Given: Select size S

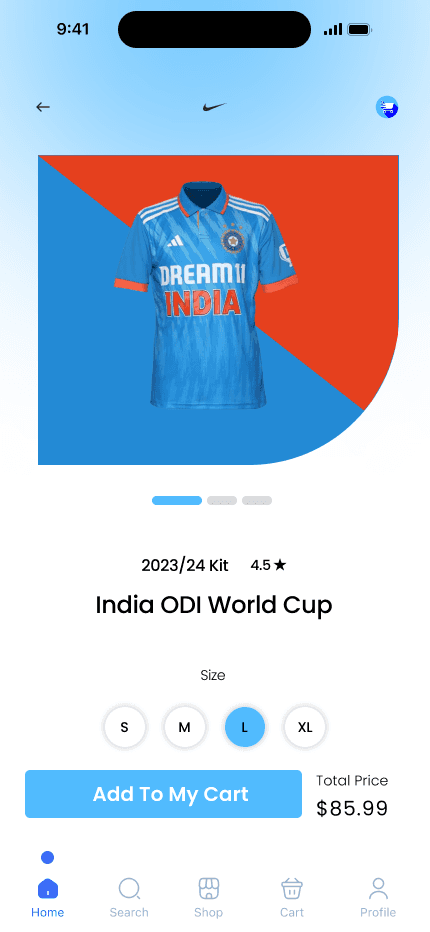Looking at the screenshot, I should tap(124, 727).
